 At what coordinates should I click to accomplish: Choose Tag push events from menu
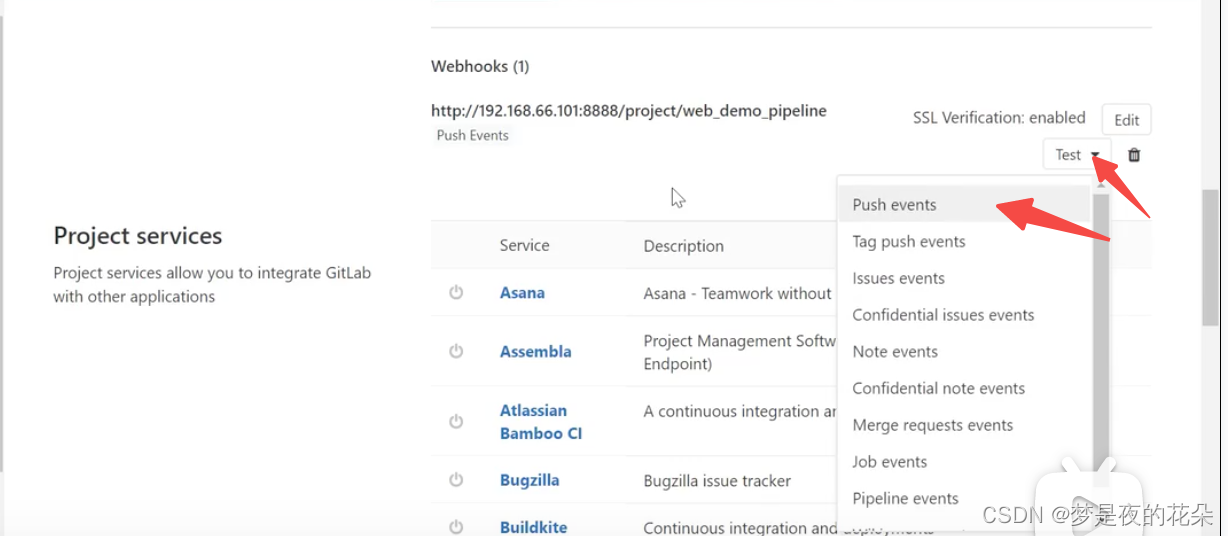click(963, 242)
